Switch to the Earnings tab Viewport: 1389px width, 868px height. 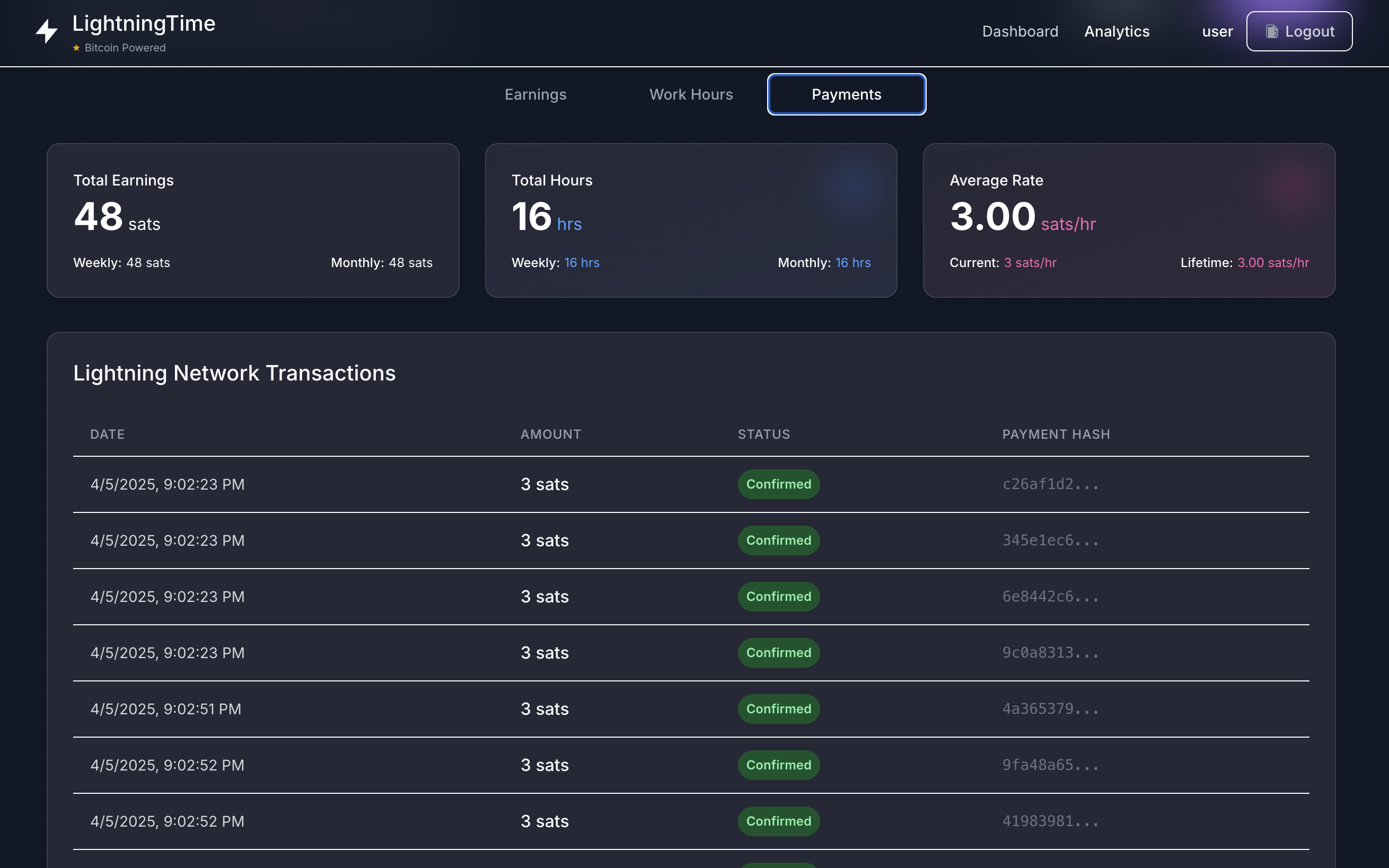pyautogui.click(x=535, y=95)
